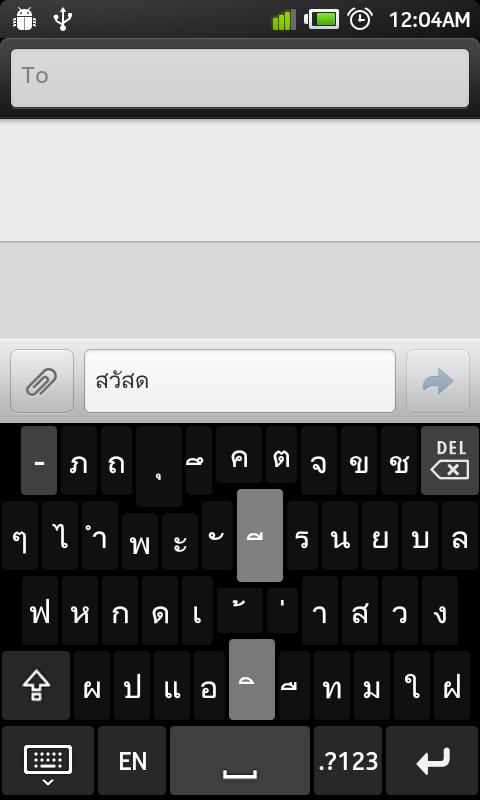Tap the space bar key
The width and height of the screenshot is (480, 800).
(240, 761)
